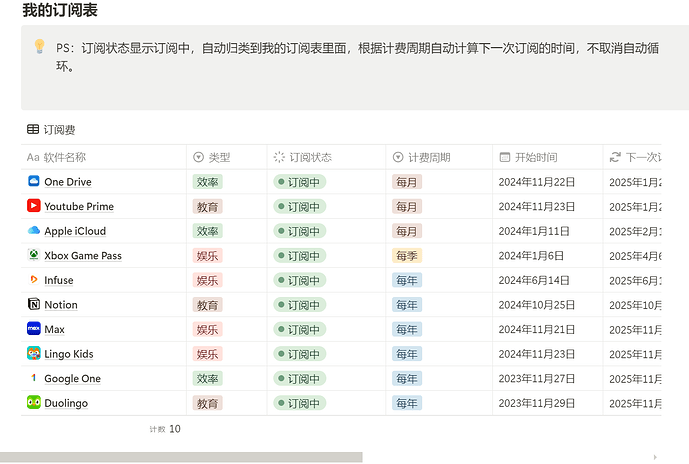Image resolution: width=689 pixels, height=464 pixels.
Task: Click the scrollbar right arrow
Action: pyautogui.click(x=655, y=457)
